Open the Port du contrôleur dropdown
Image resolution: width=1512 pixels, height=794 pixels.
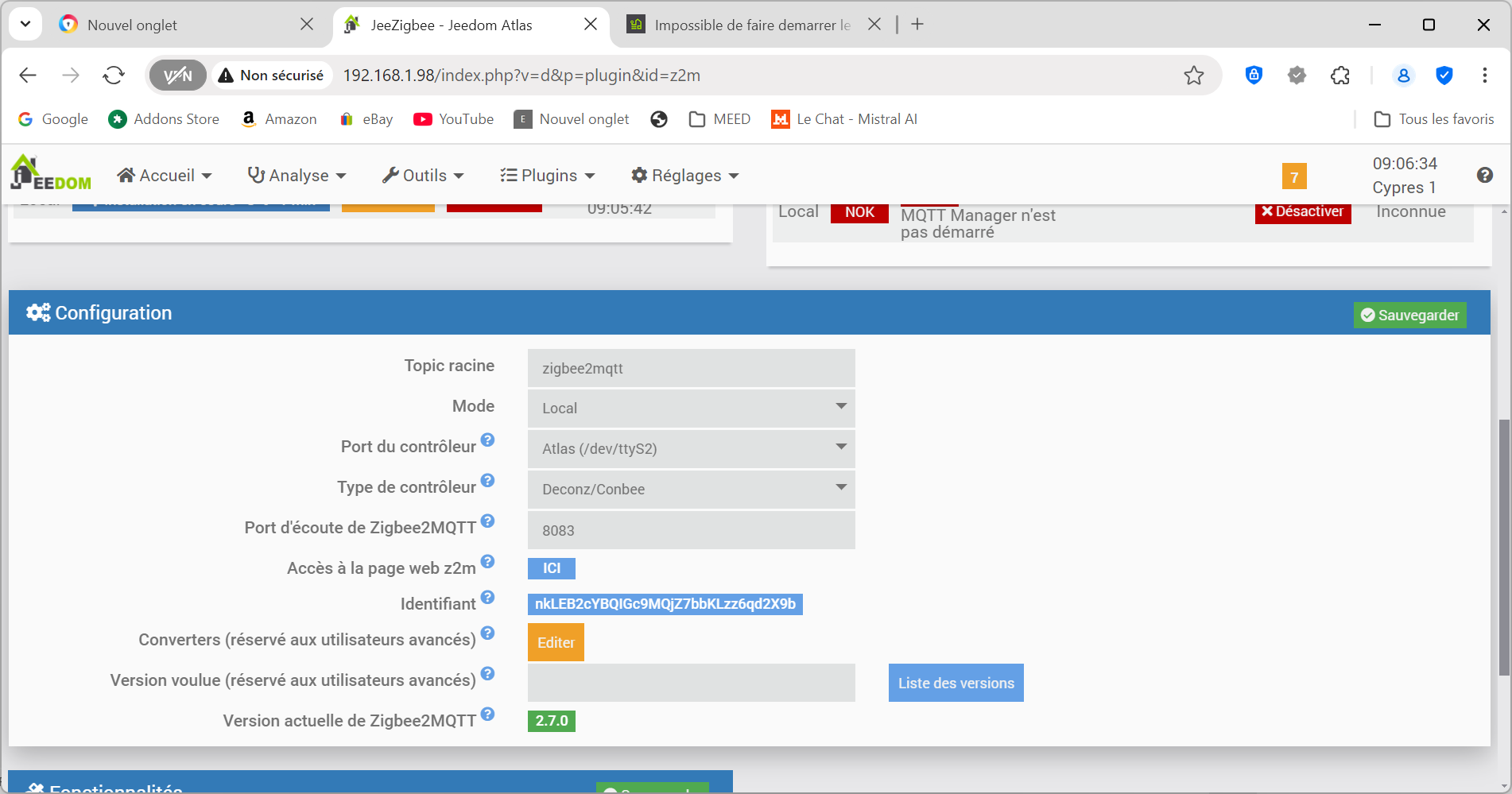coord(691,448)
